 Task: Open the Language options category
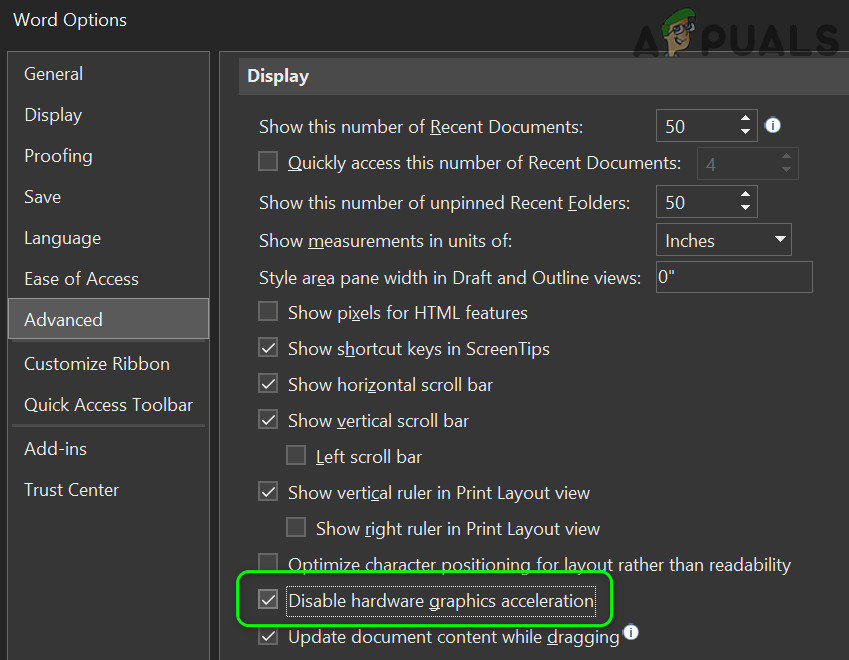(x=108, y=238)
